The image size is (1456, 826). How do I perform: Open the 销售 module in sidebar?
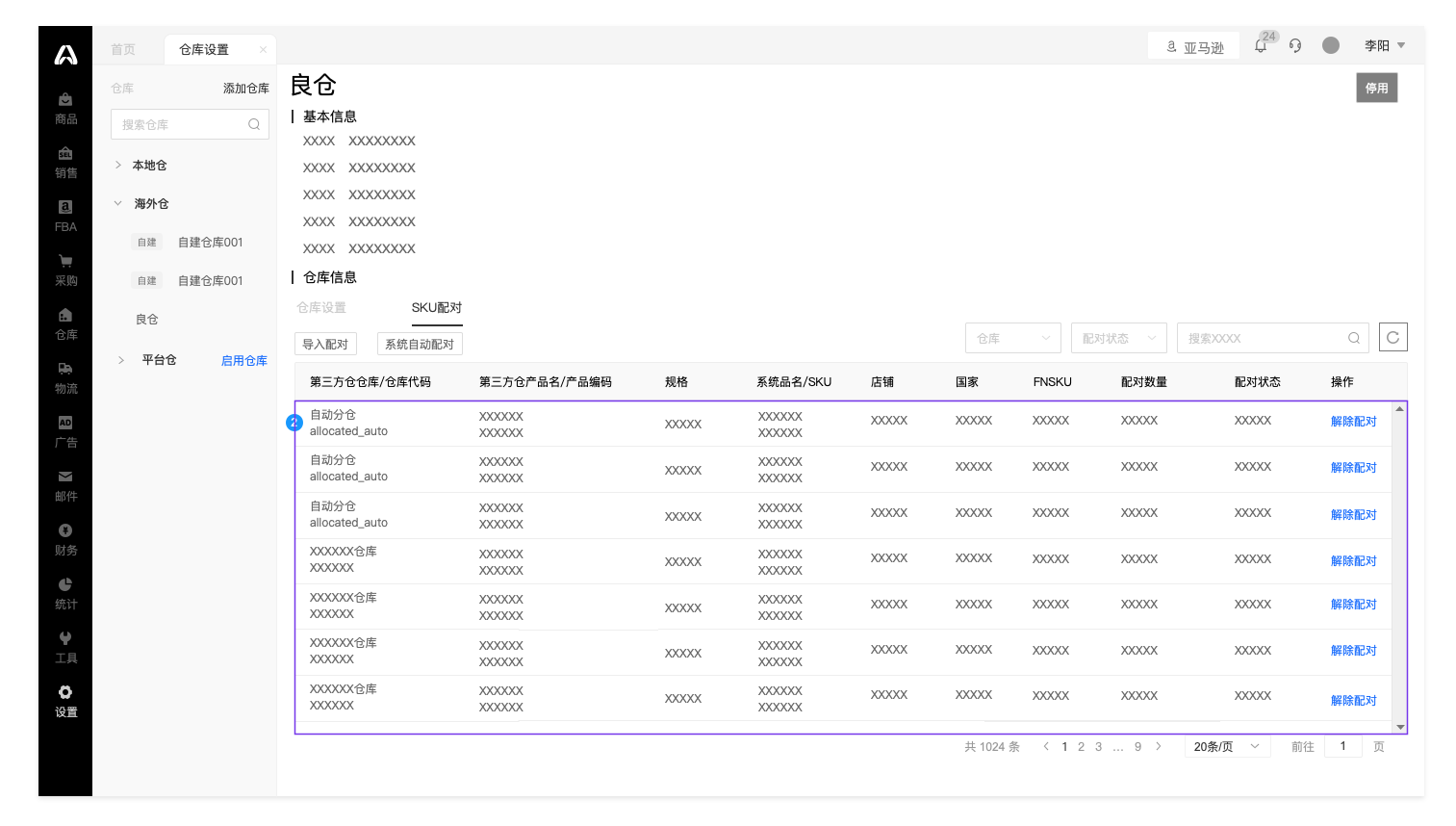pos(65,163)
